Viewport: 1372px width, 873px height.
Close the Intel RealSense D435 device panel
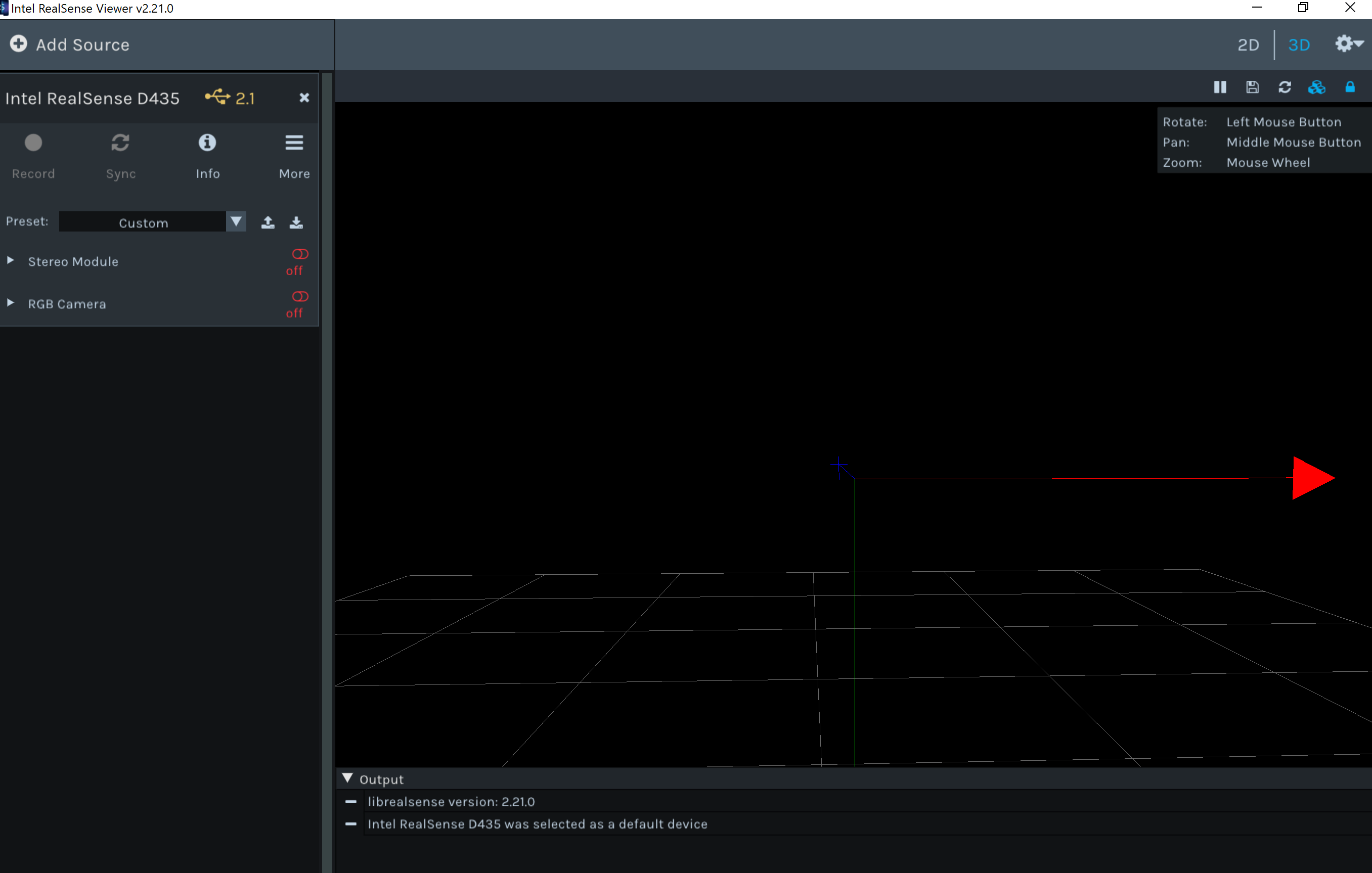(304, 98)
